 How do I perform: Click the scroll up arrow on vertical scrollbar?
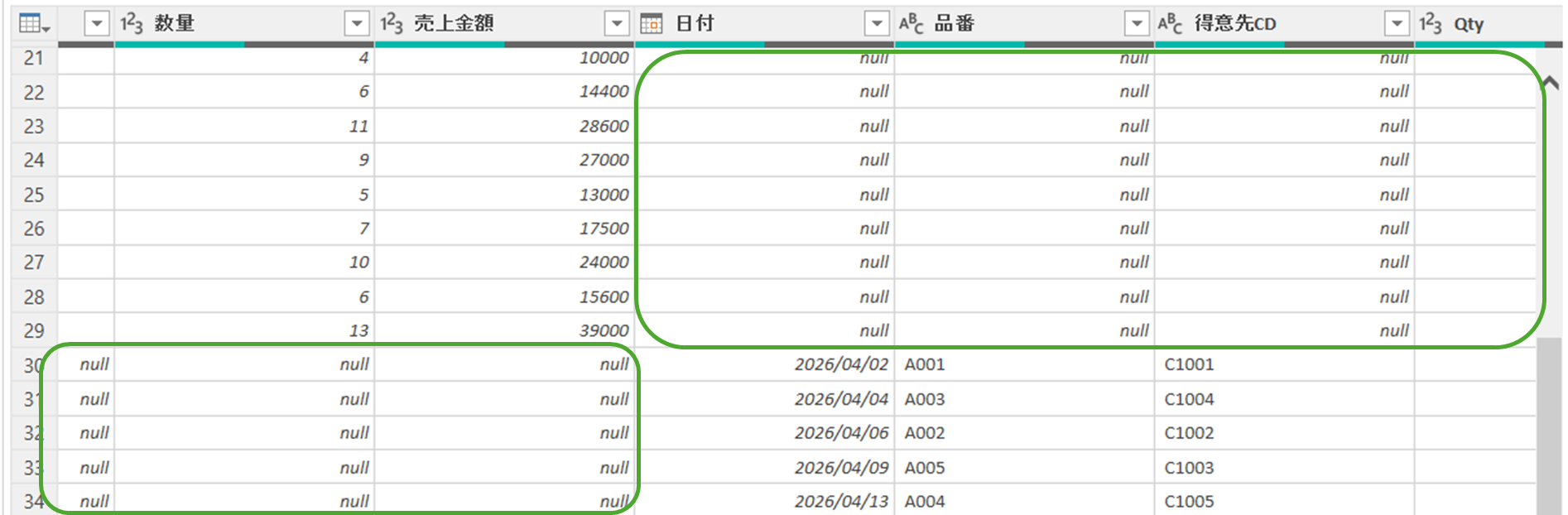[1551, 83]
